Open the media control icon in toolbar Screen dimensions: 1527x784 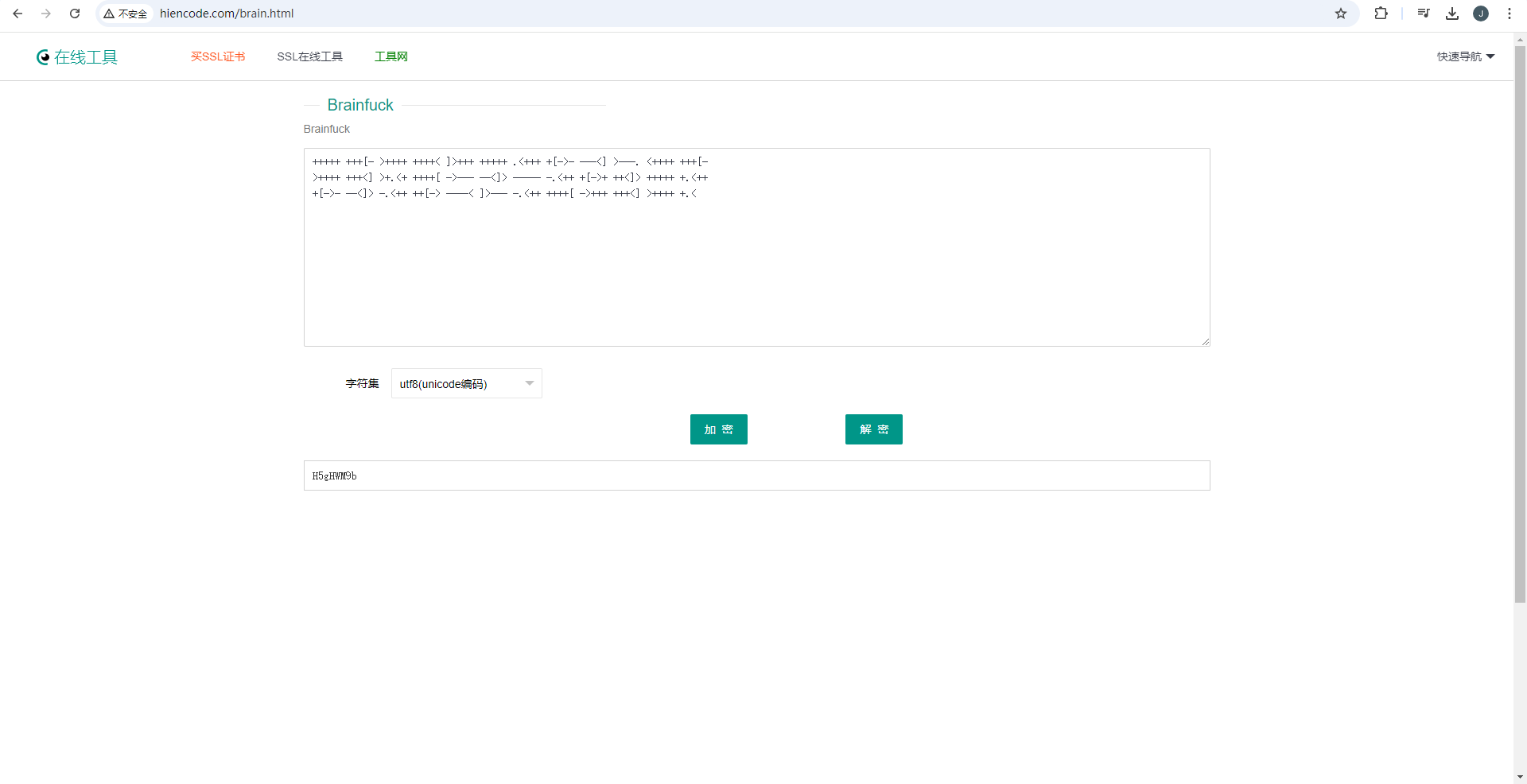point(1424,14)
